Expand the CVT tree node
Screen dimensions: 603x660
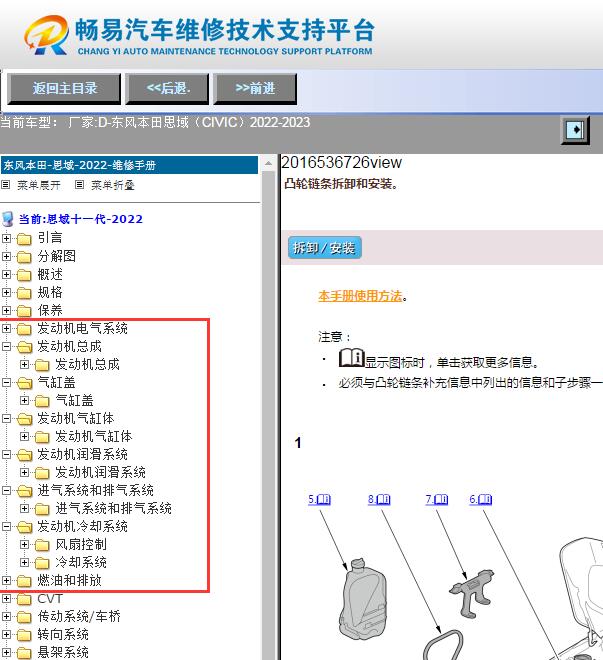(6, 599)
